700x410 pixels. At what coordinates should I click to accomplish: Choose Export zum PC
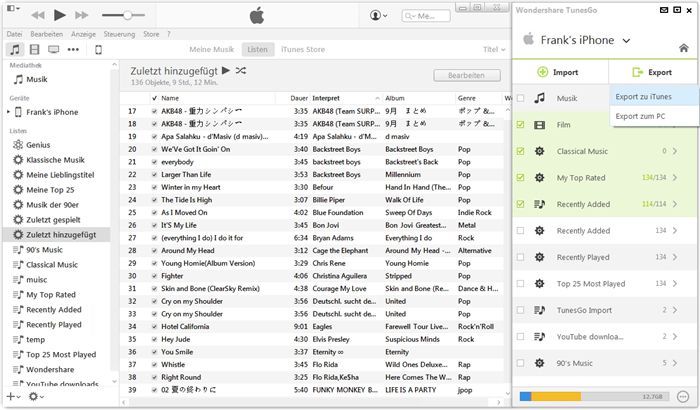pos(654,116)
